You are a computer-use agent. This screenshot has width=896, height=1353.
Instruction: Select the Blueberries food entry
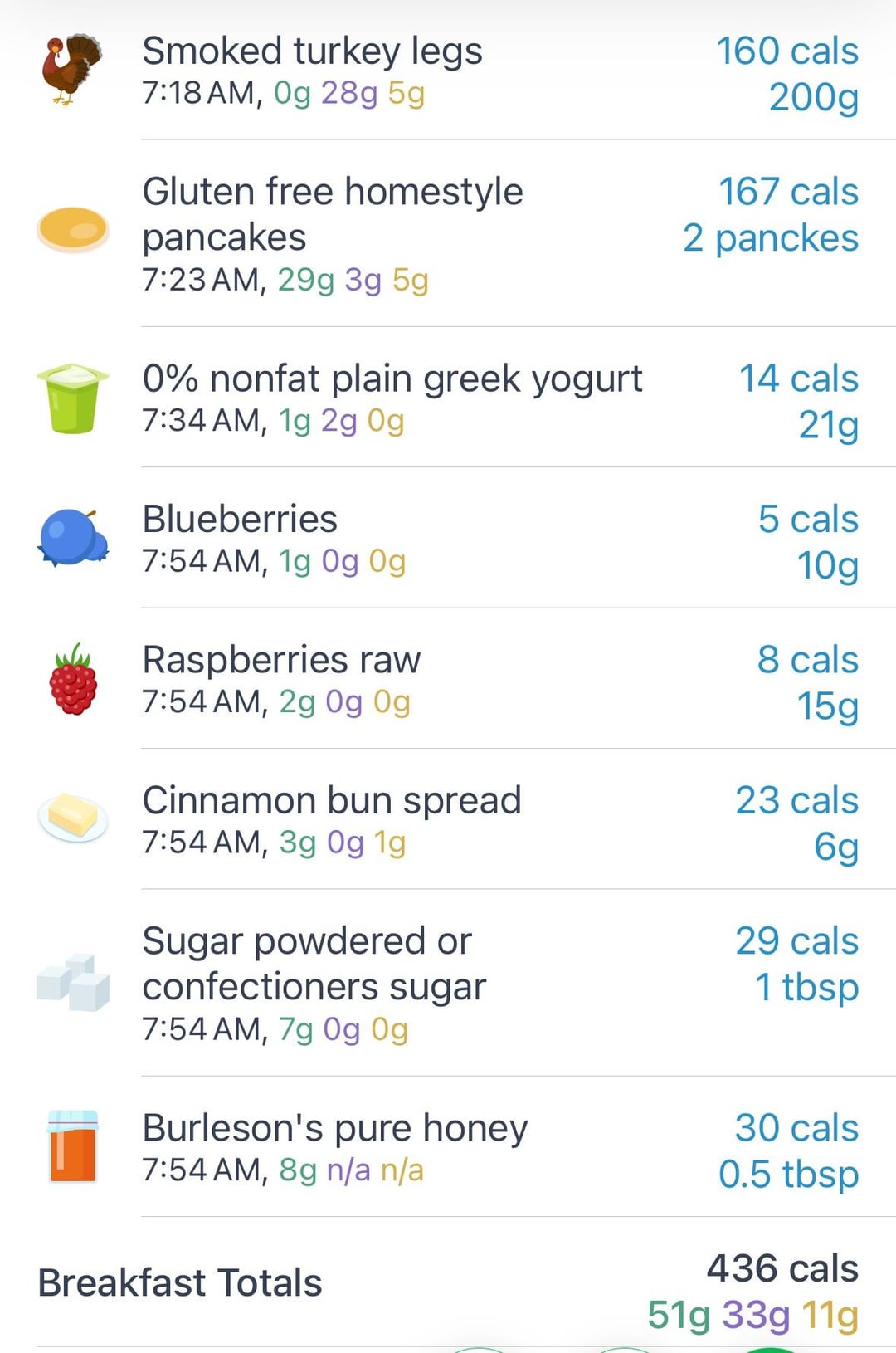(448, 538)
